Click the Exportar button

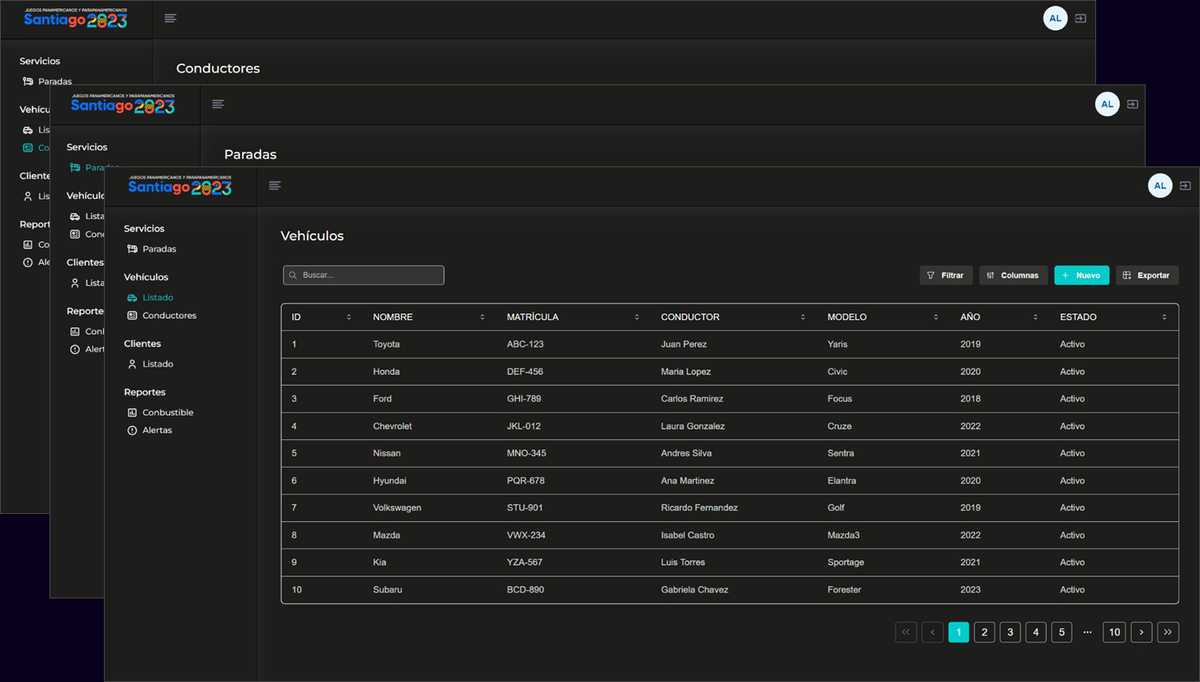(x=1147, y=275)
